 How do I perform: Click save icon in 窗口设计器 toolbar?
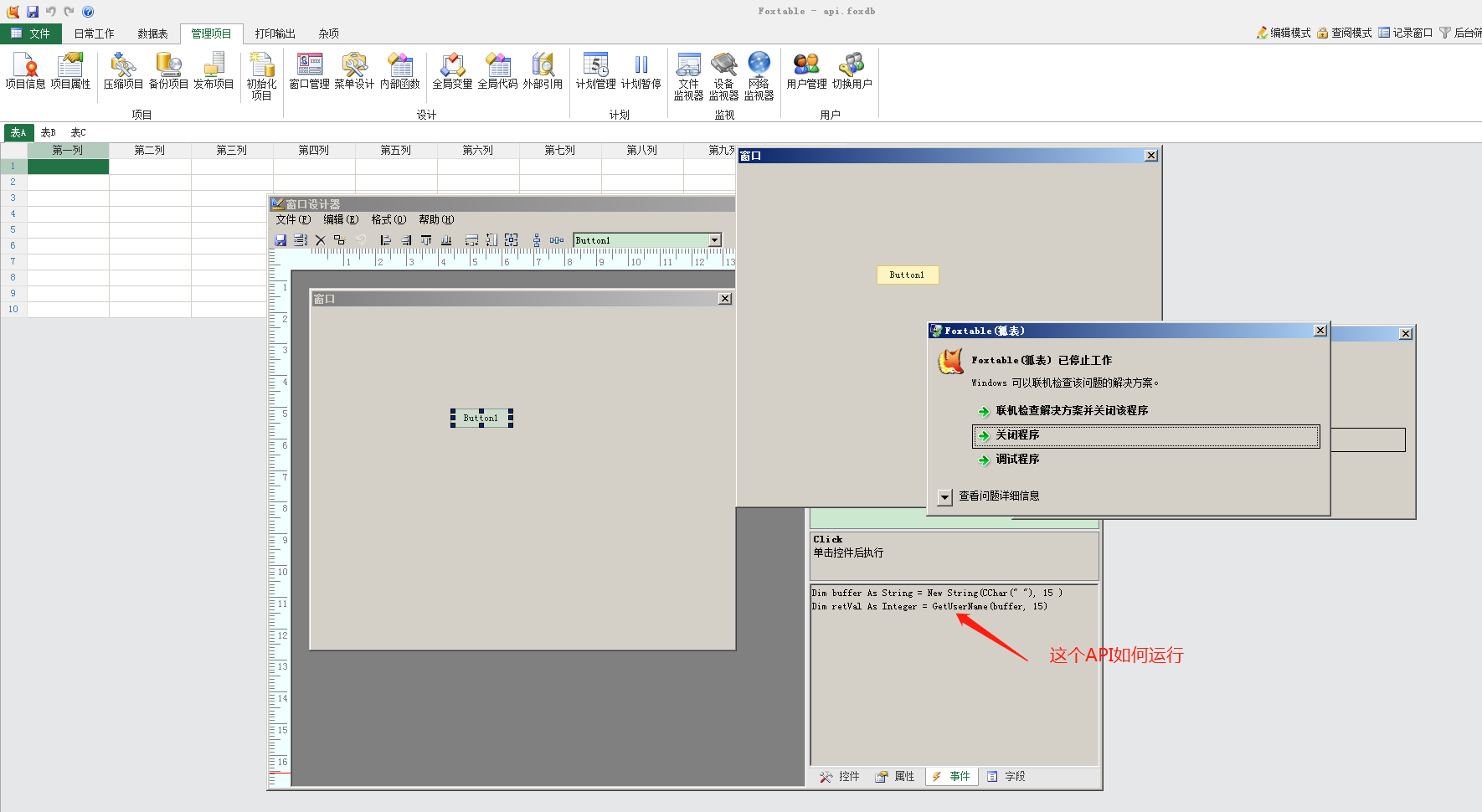pos(280,240)
